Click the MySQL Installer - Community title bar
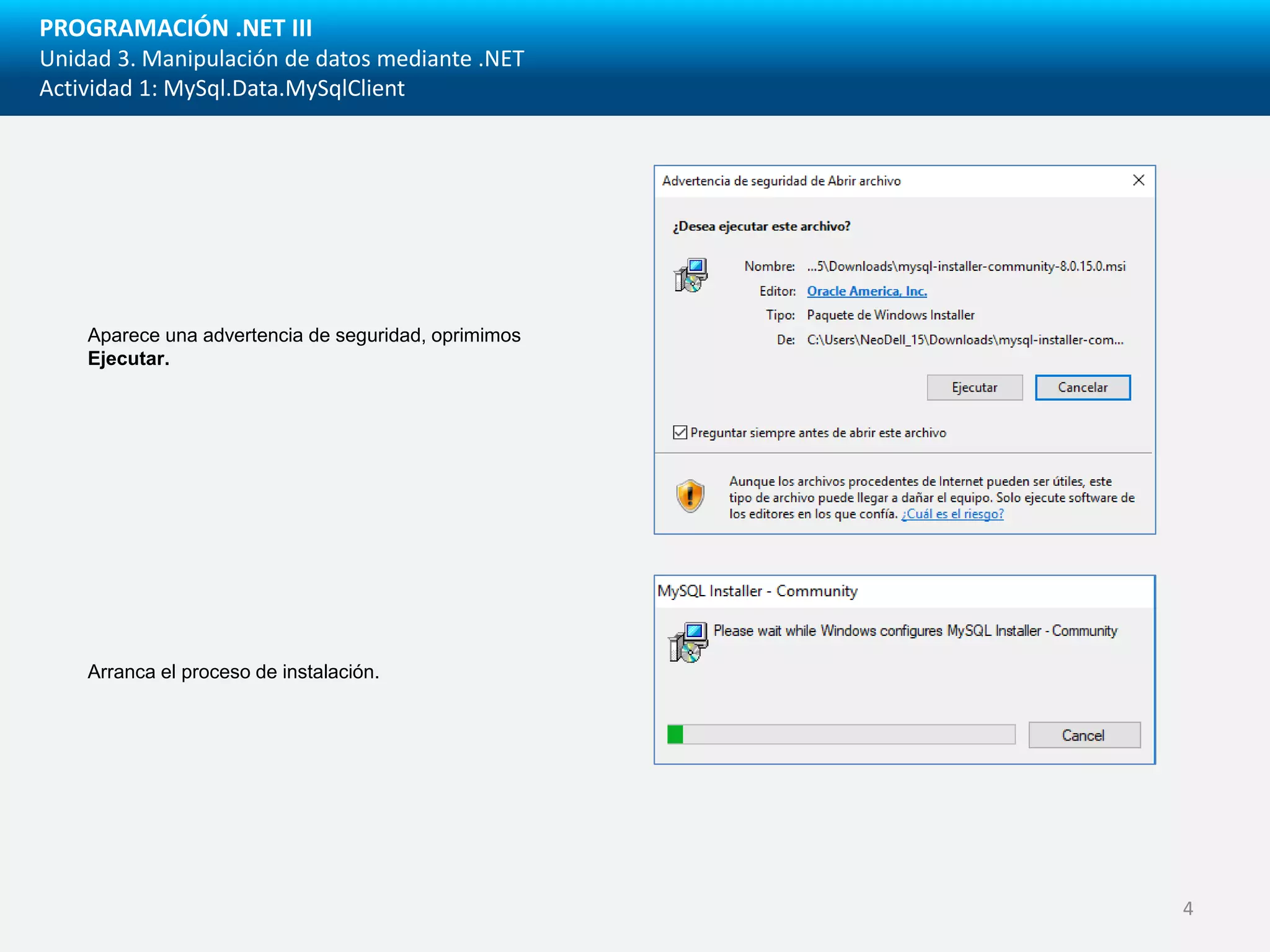This screenshot has width=1270, height=952. (x=904, y=591)
